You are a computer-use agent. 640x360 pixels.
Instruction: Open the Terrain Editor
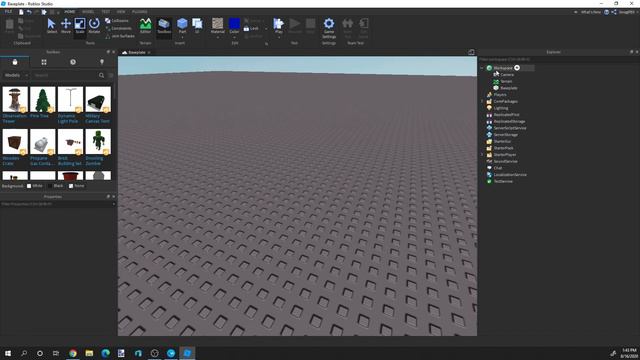pos(145,25)
